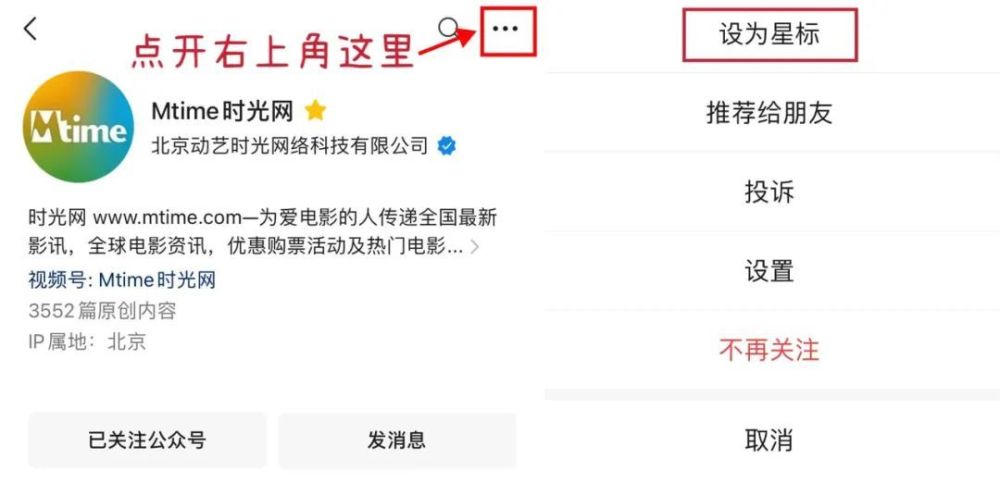1000x483 pixels.
Task: Open 设置 from the action sheet
Action: tap(769, 271)
